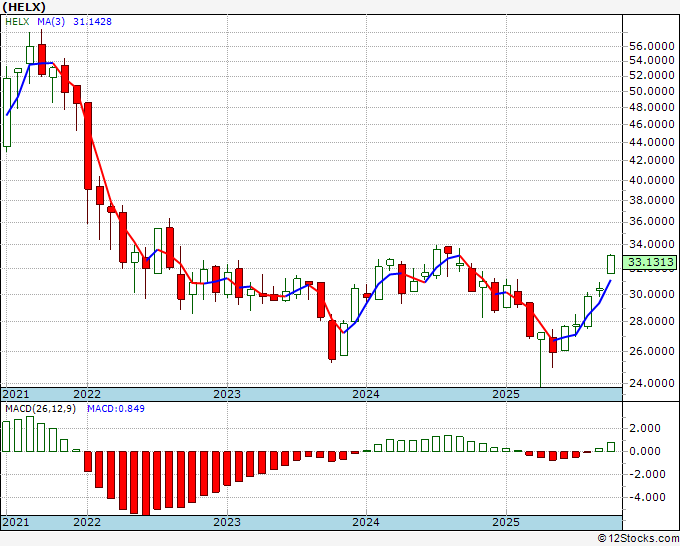
Task: Click the MACD(26,12,9) indicator label
Action: click(40, 409)
